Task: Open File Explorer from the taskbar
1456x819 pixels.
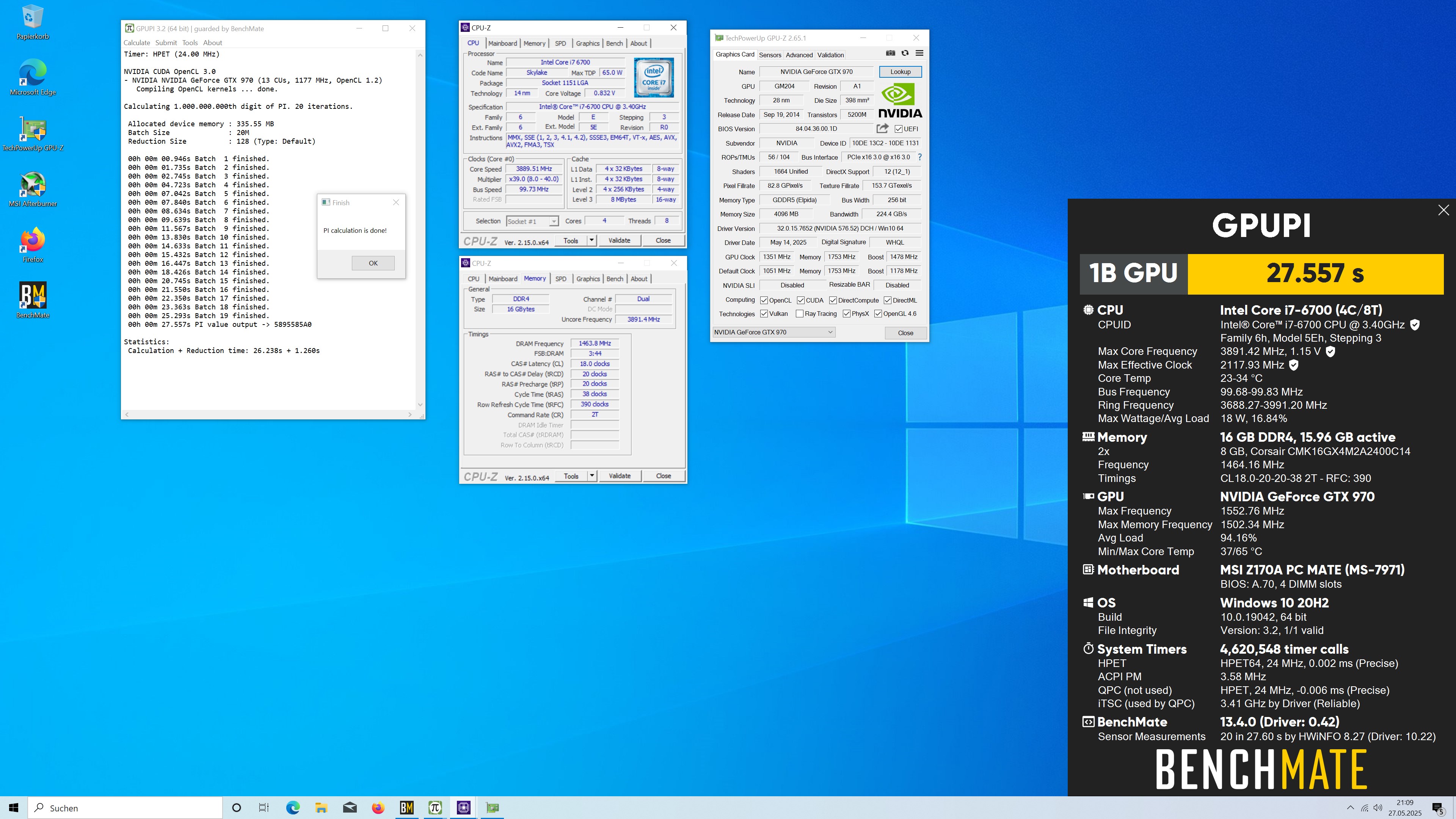Action: 321,808
